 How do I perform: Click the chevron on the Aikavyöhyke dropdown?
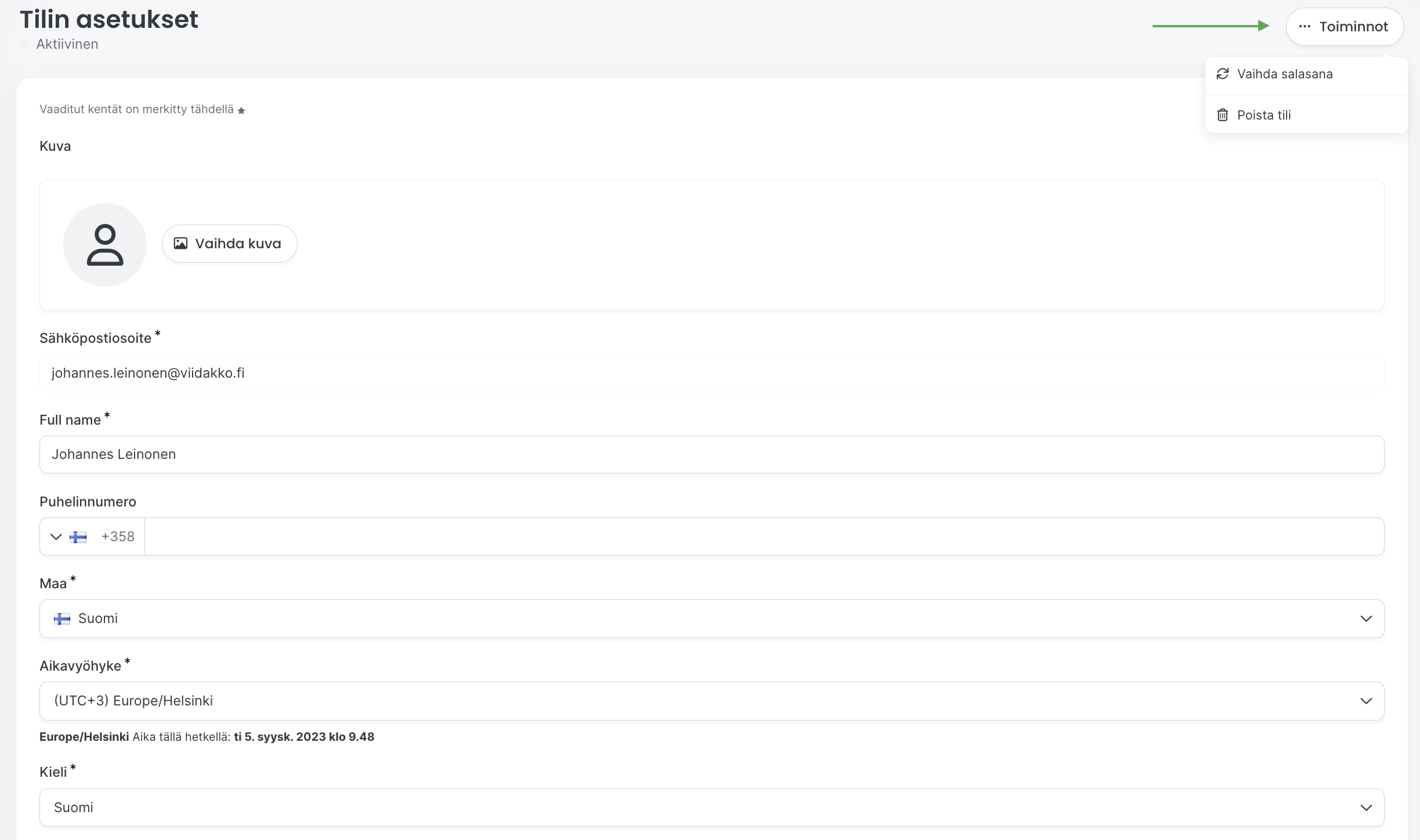pos(1366,701)
